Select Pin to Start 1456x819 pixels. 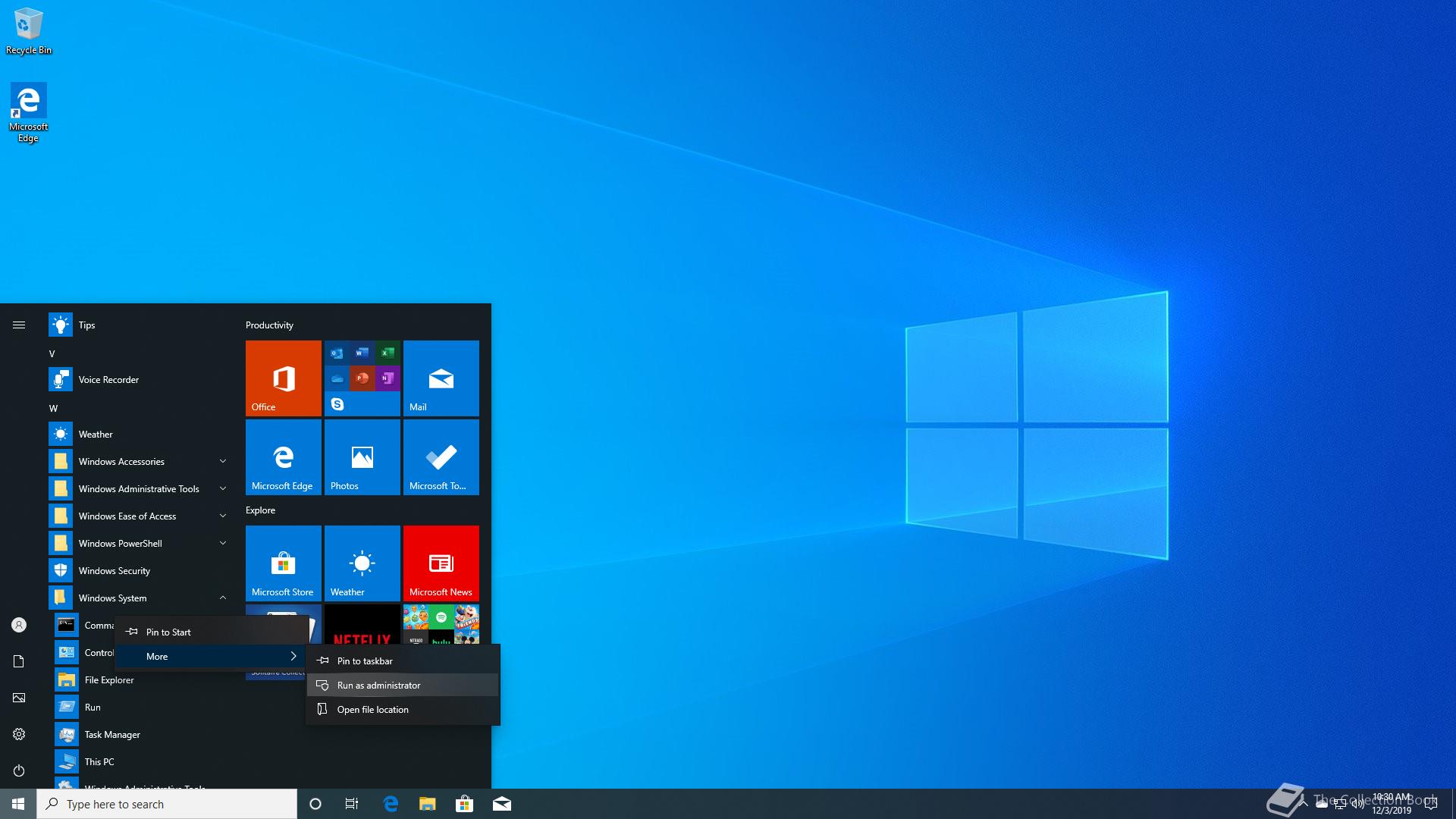pos(212,632)
